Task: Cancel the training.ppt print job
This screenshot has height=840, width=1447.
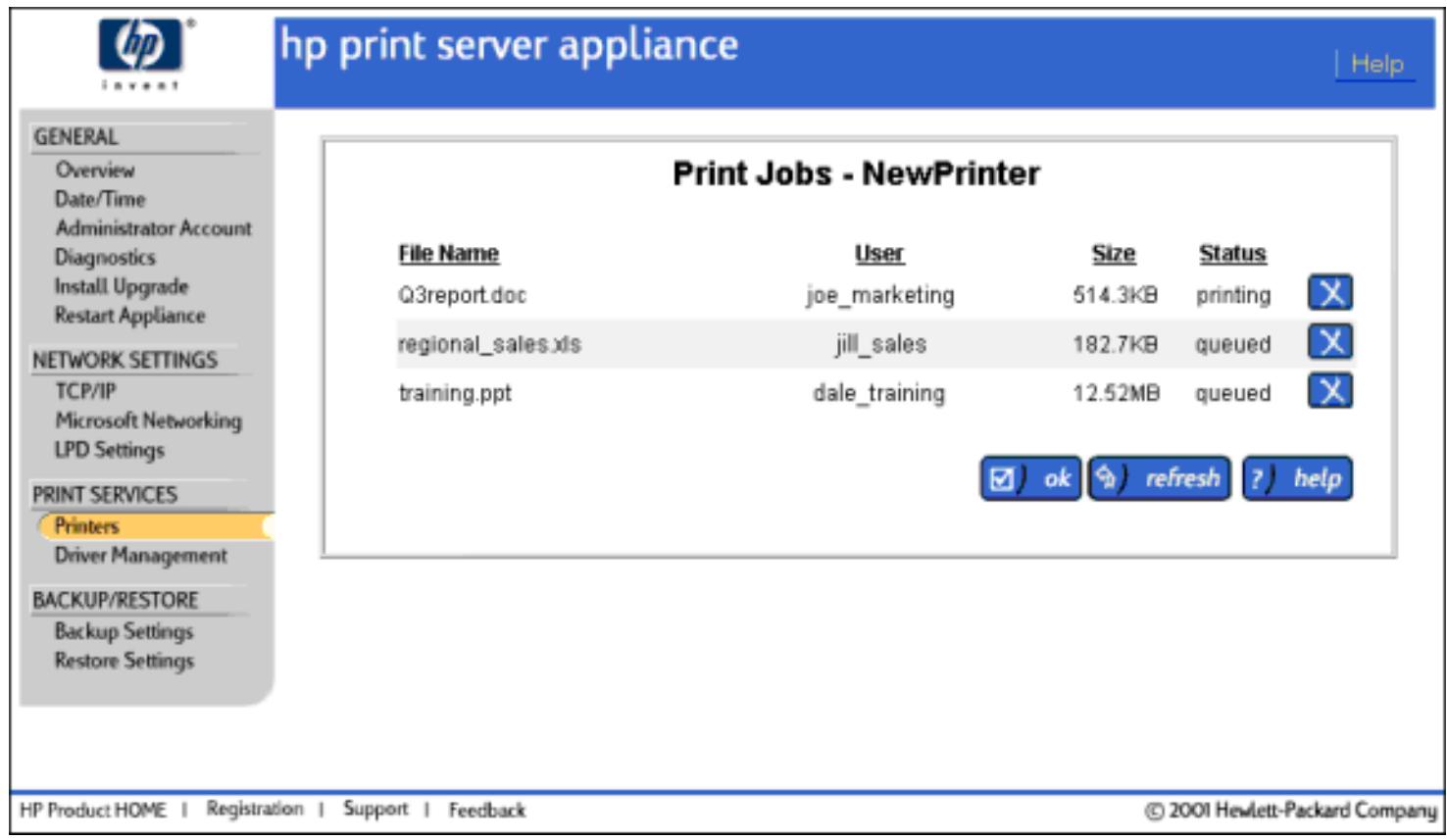Action: tap(1330, 391)
